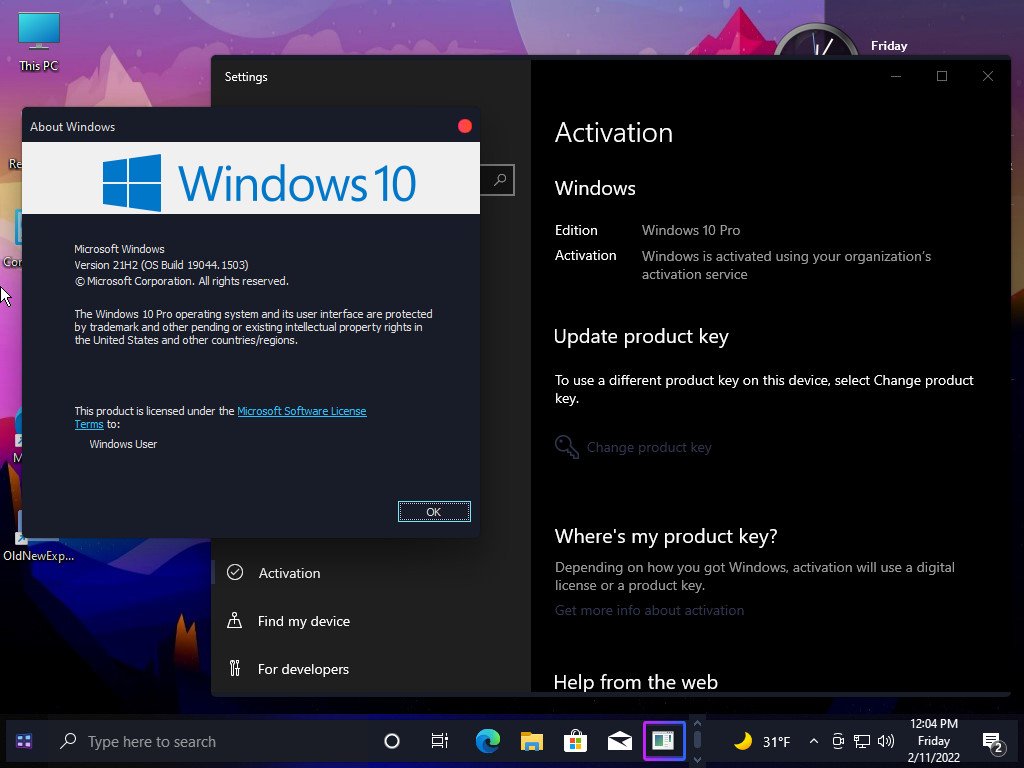Click the taskbar toolbar up arrow
The height and width of the screenshot is (768, 1024).
click(x=697, y=724)
